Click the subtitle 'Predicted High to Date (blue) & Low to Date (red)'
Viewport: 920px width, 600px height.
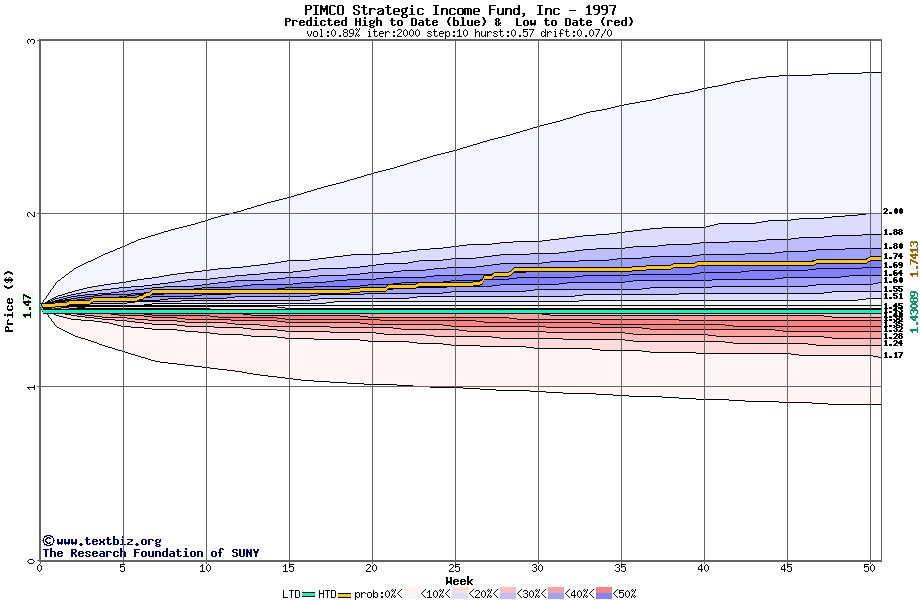coord(459,22)
